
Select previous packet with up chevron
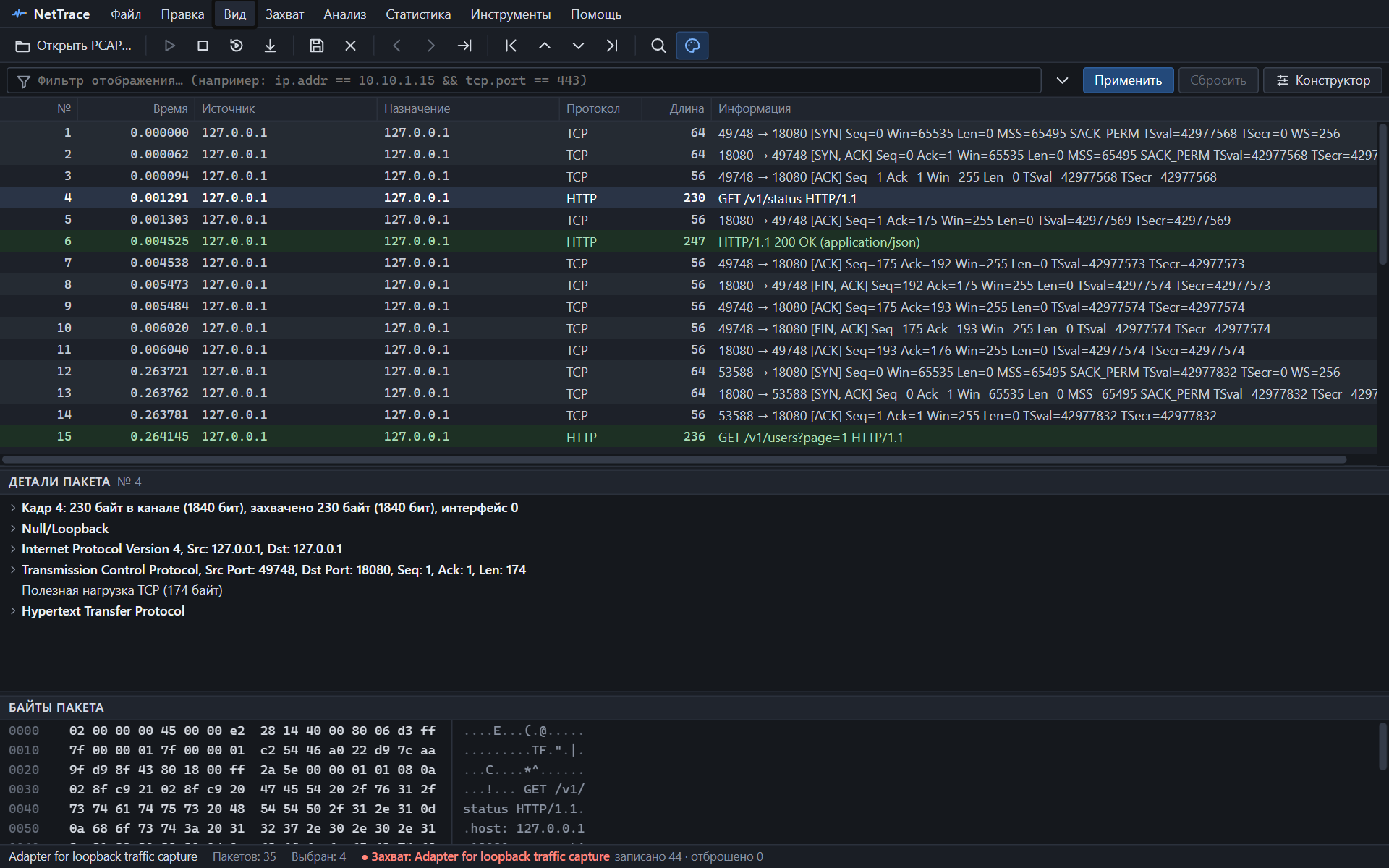pos(545,46)
